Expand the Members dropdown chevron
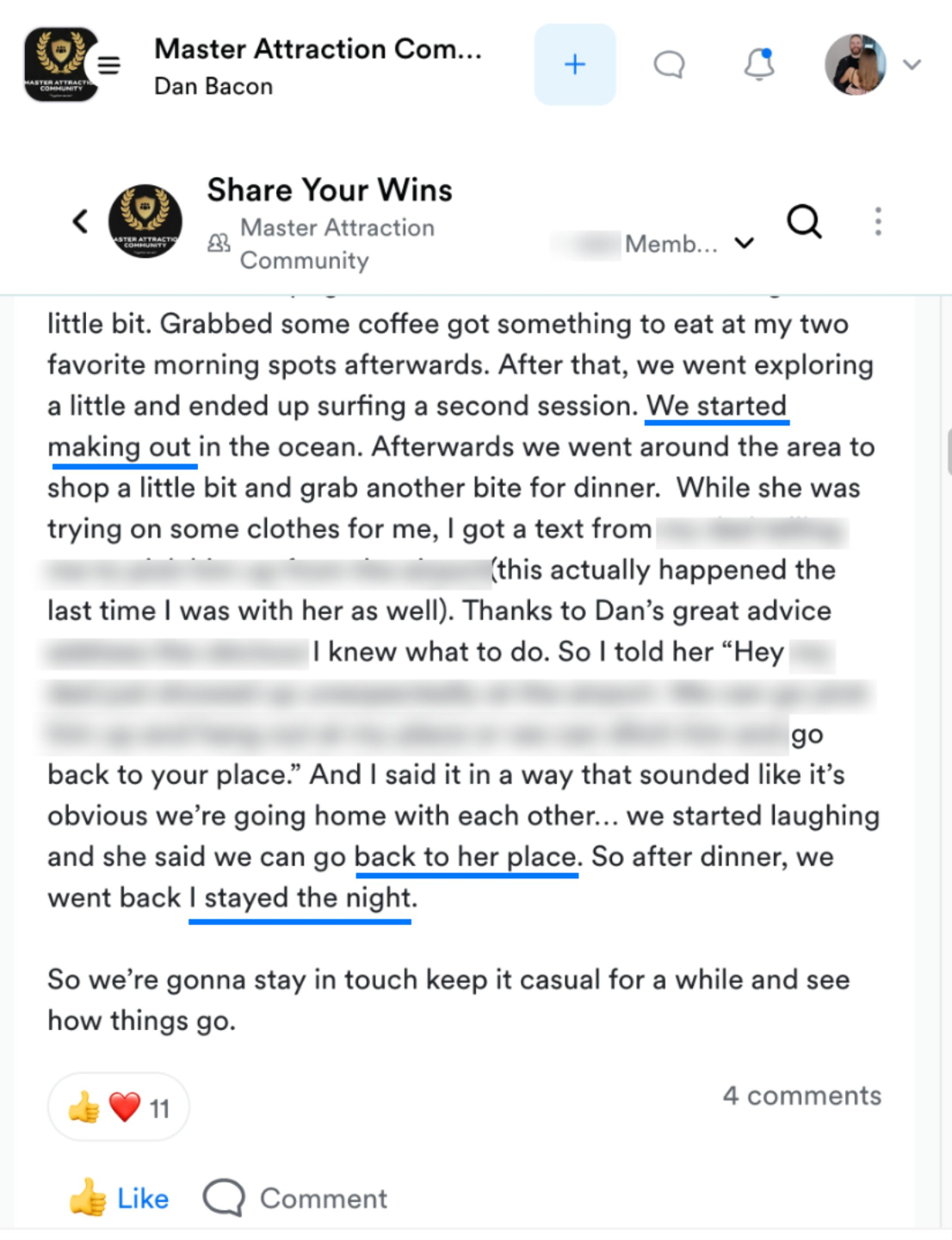Viewport: 952px width, 1240px height. tap(745, 244)
